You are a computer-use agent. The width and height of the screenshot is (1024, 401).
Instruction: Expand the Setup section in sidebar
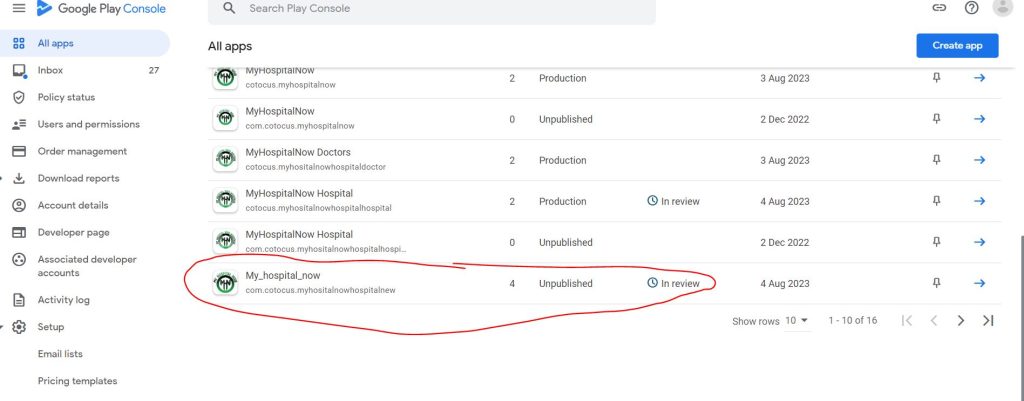50,327
